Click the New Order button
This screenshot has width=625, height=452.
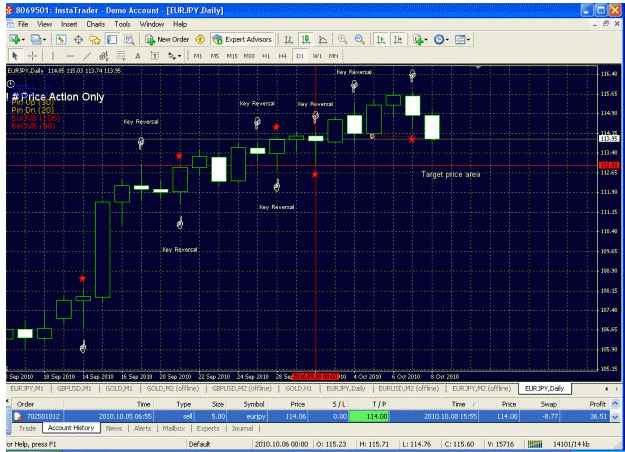pos(167,39)
